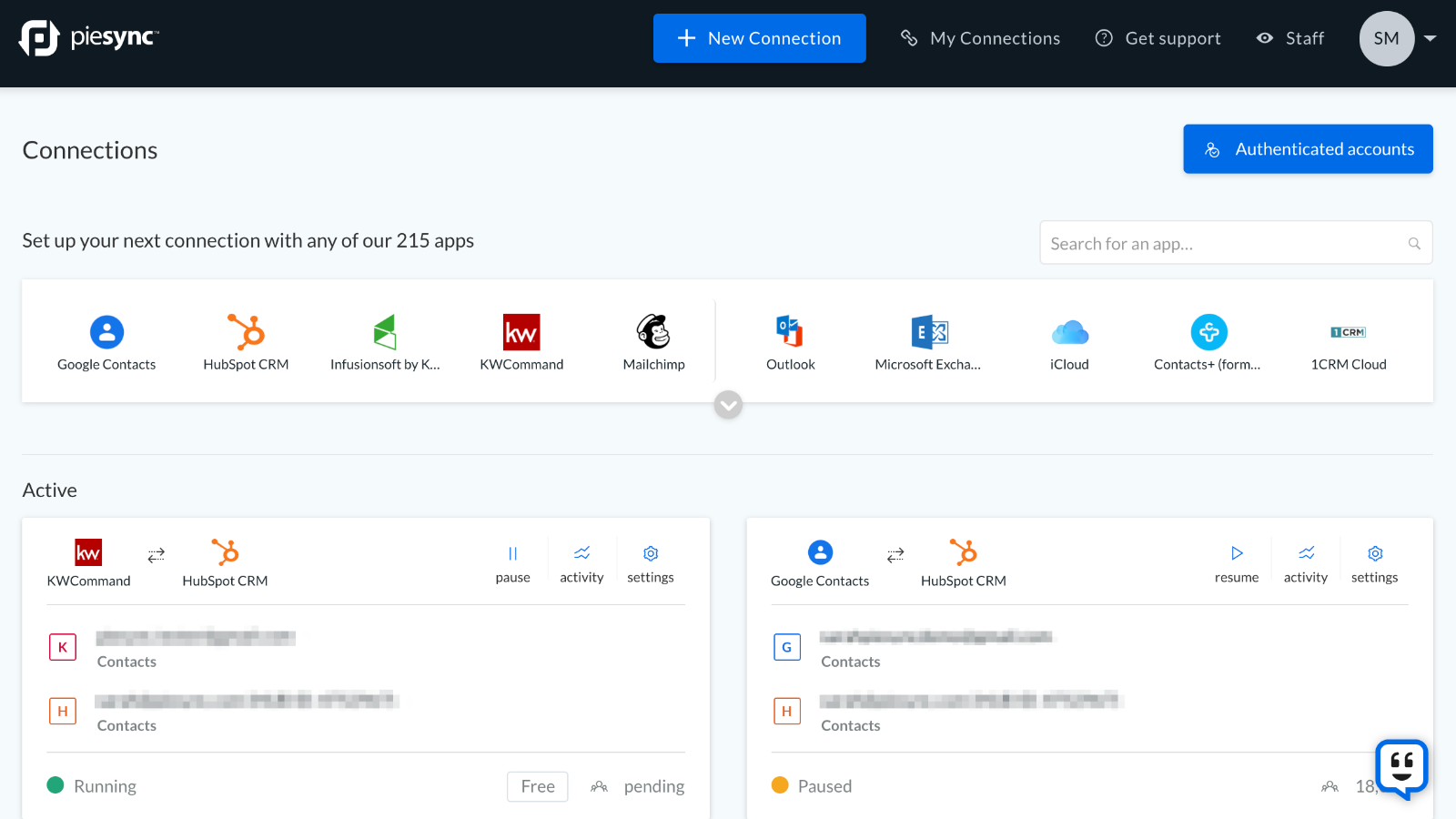Resume the Google Contacts connection

[x=1237, y=564]
